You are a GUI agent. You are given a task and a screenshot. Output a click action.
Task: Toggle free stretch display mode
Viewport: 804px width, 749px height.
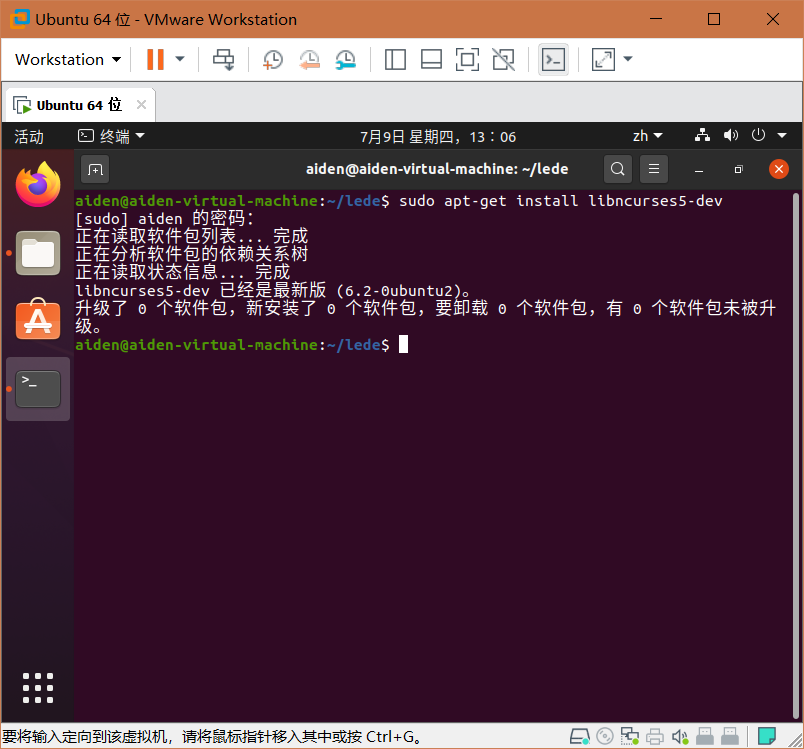click(x=503, y=59)
